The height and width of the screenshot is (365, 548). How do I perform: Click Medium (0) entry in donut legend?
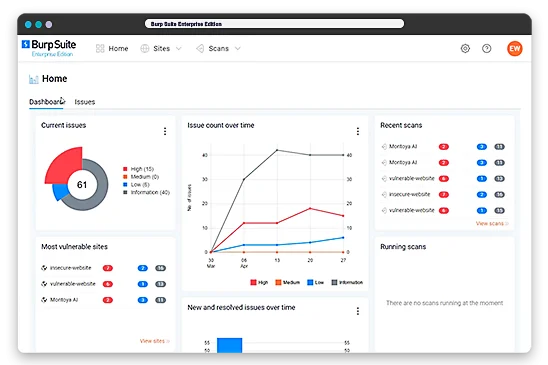click(x=141, y=177)
